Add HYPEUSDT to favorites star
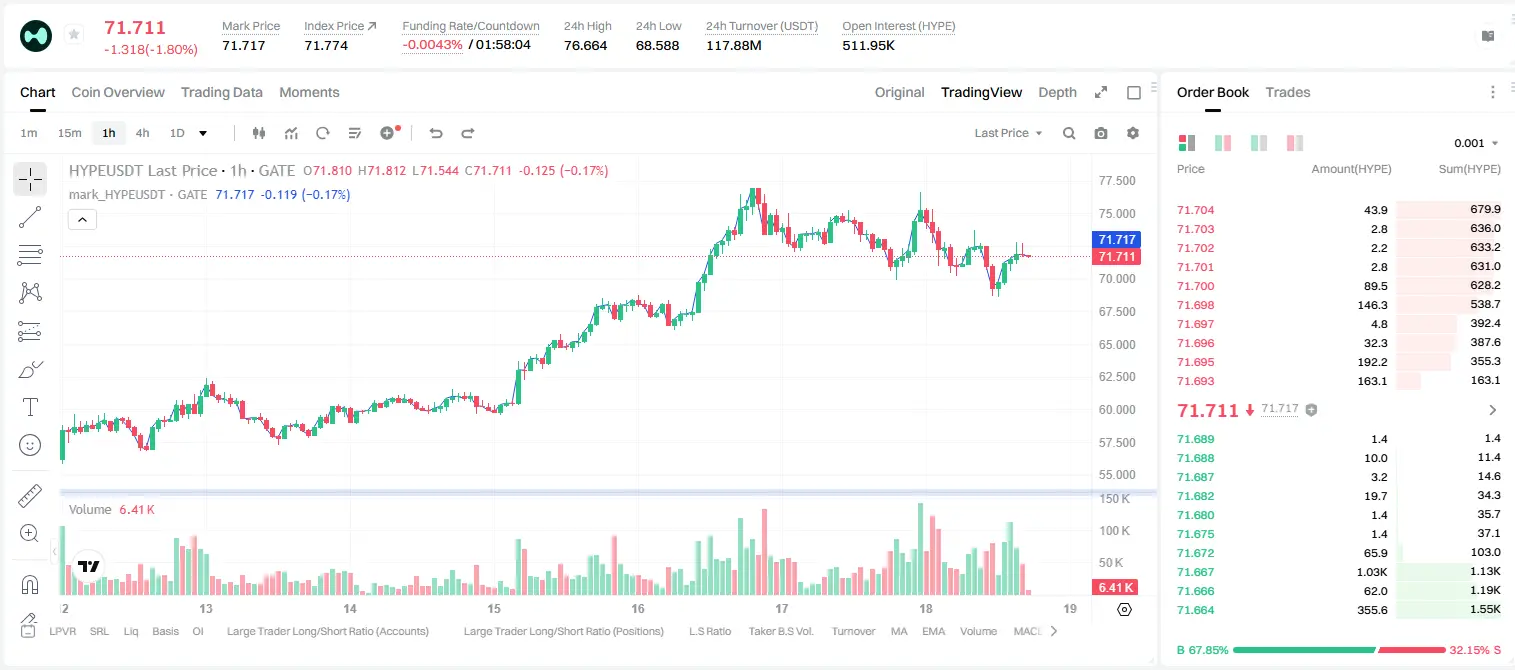 coord(74,35)
